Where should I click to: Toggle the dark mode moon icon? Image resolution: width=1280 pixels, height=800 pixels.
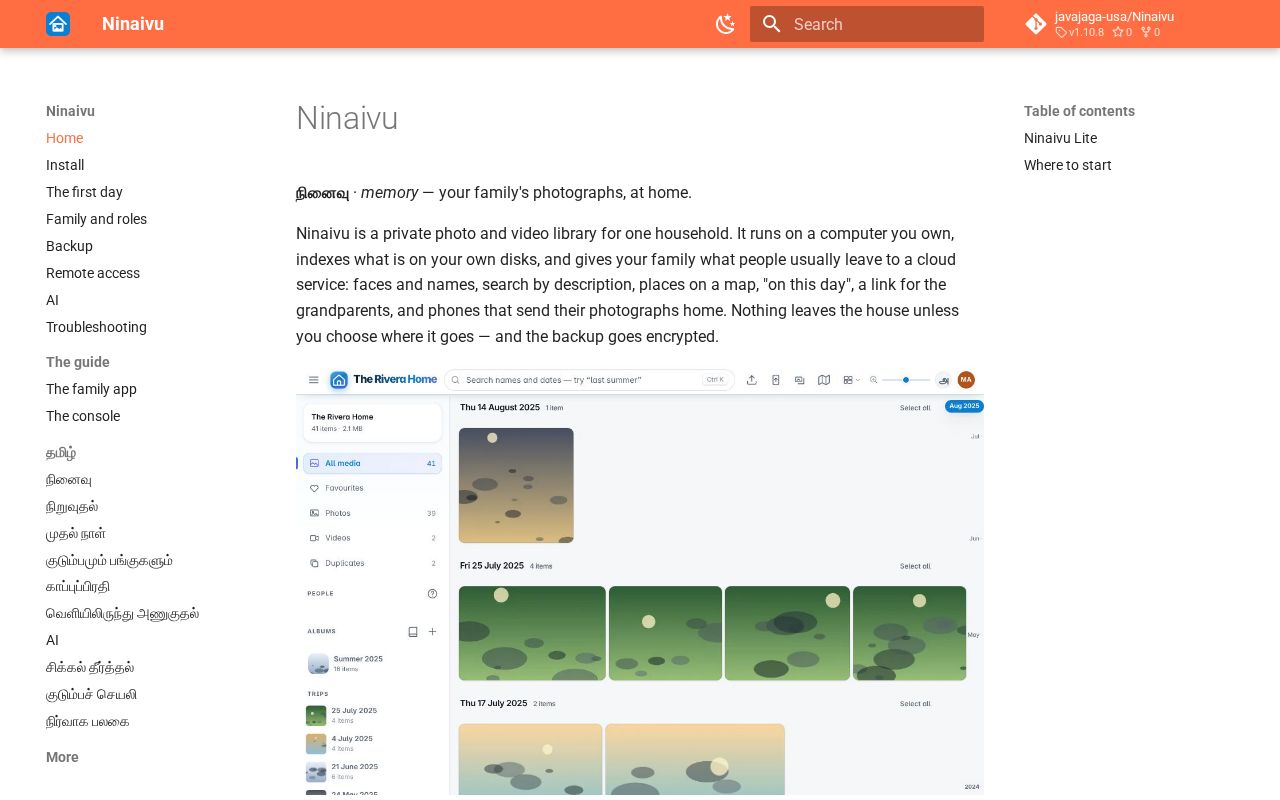click(x=726, y=24)
